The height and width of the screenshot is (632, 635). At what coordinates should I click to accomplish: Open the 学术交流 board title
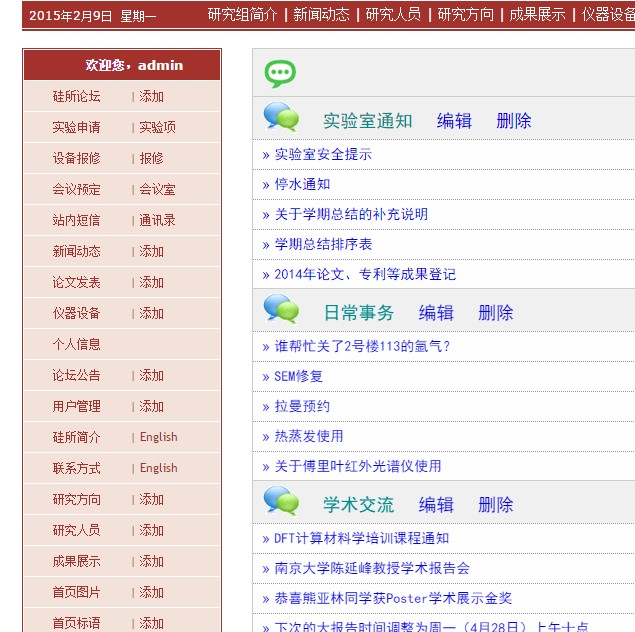click(359, 505)
